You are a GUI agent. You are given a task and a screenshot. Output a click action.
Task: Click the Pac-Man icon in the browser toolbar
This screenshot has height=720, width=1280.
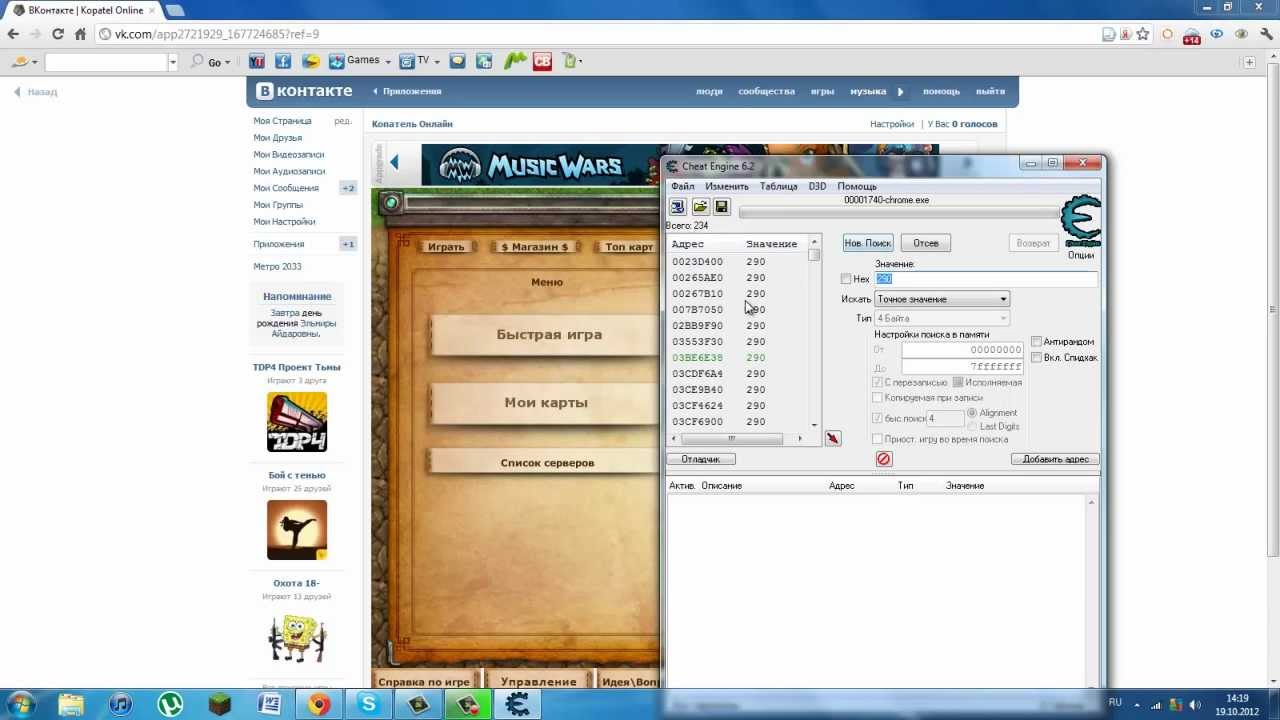click(311, 61)
